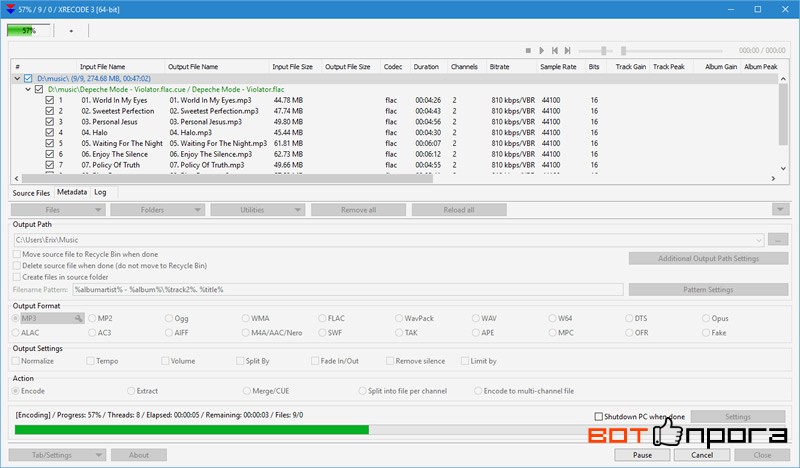Click the Remove all button
This screenshot has width=800, height=468.
pos(358,210)
